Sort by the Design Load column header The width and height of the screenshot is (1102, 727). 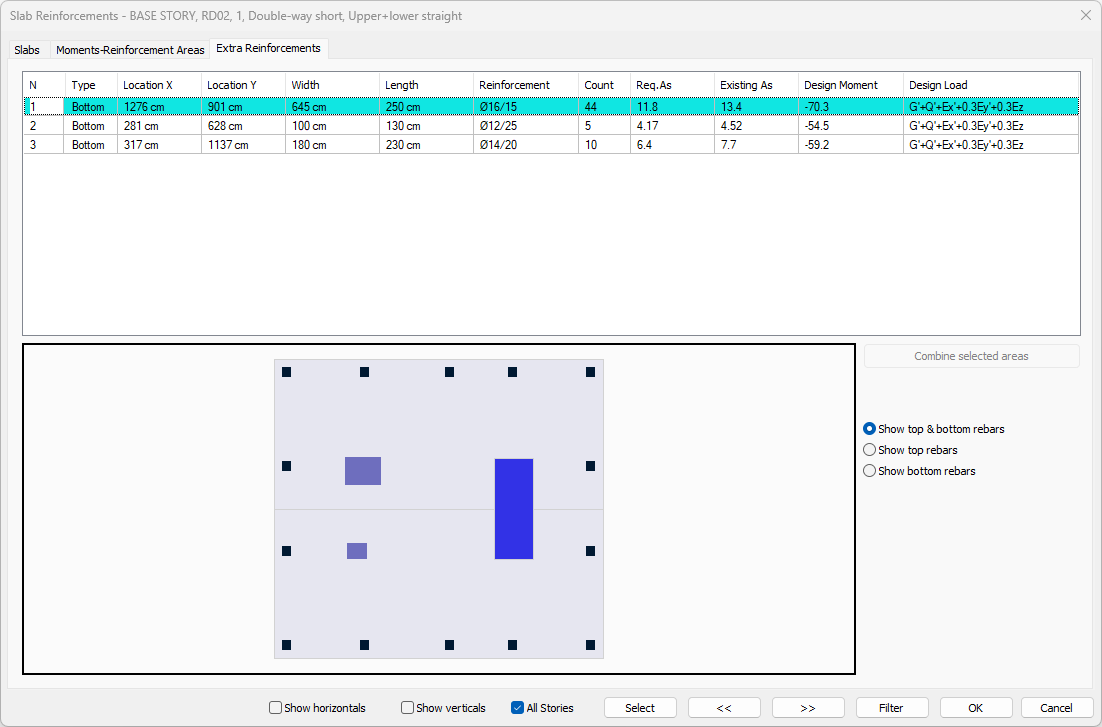[x=991, y=85]
